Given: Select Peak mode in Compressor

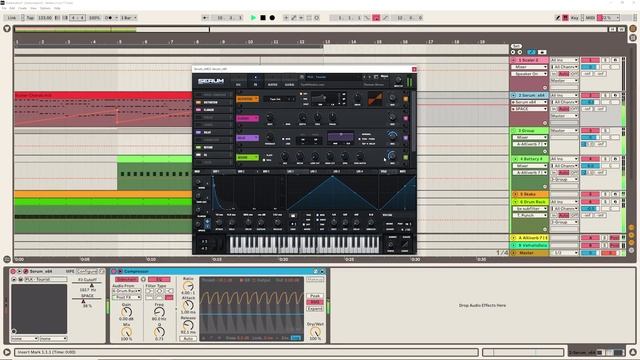Looking at the screenshot, I should click(315, 296).
